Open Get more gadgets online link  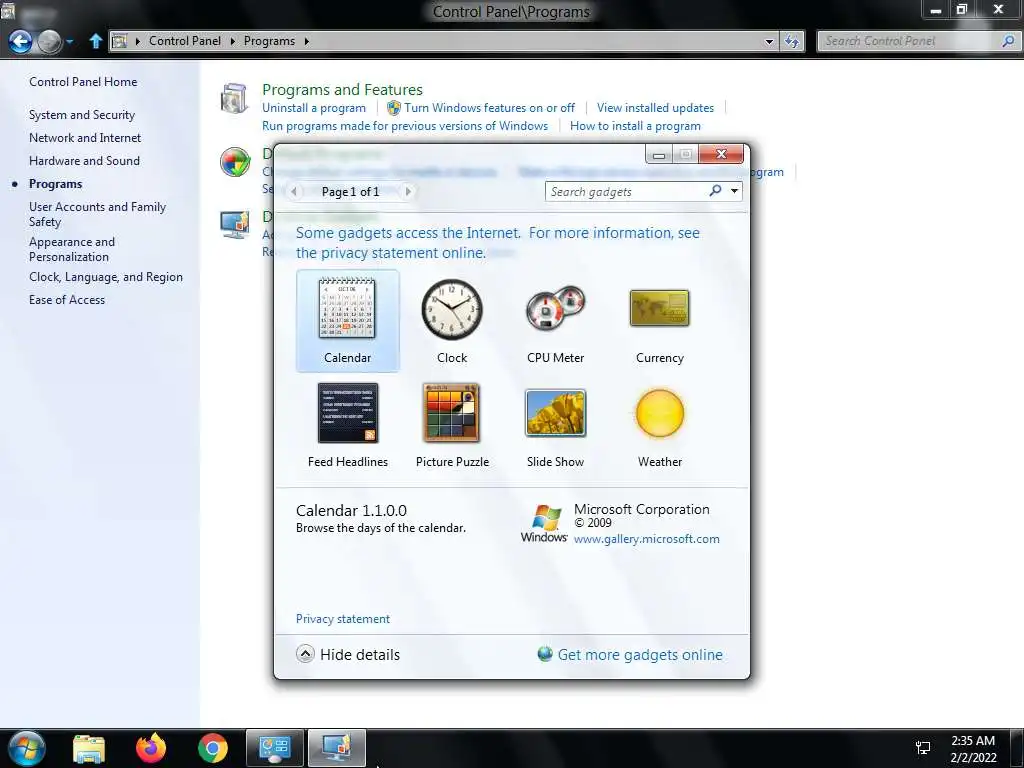(x=640, y=654)
